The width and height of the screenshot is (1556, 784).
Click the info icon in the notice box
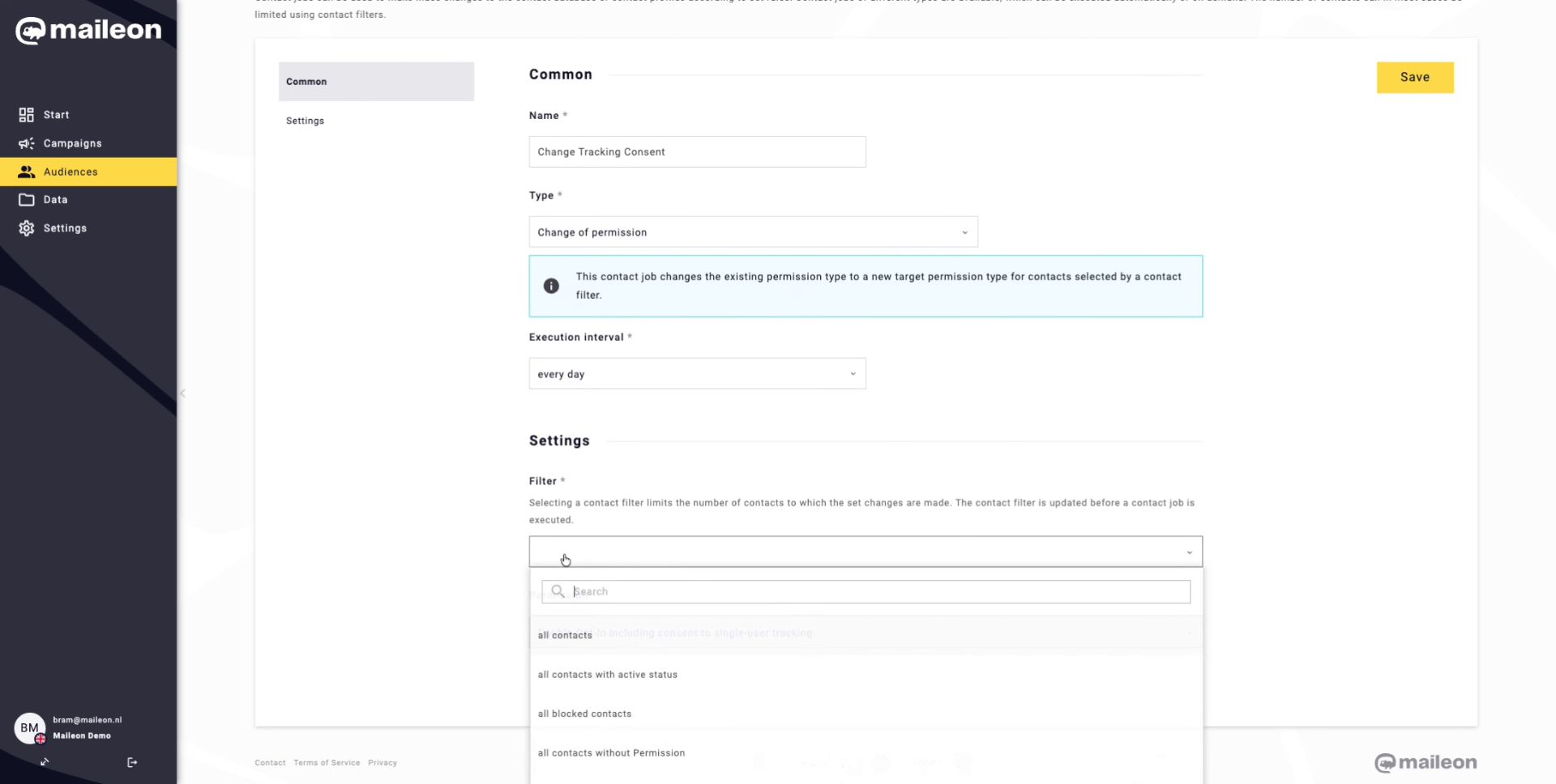click(551, 286)
